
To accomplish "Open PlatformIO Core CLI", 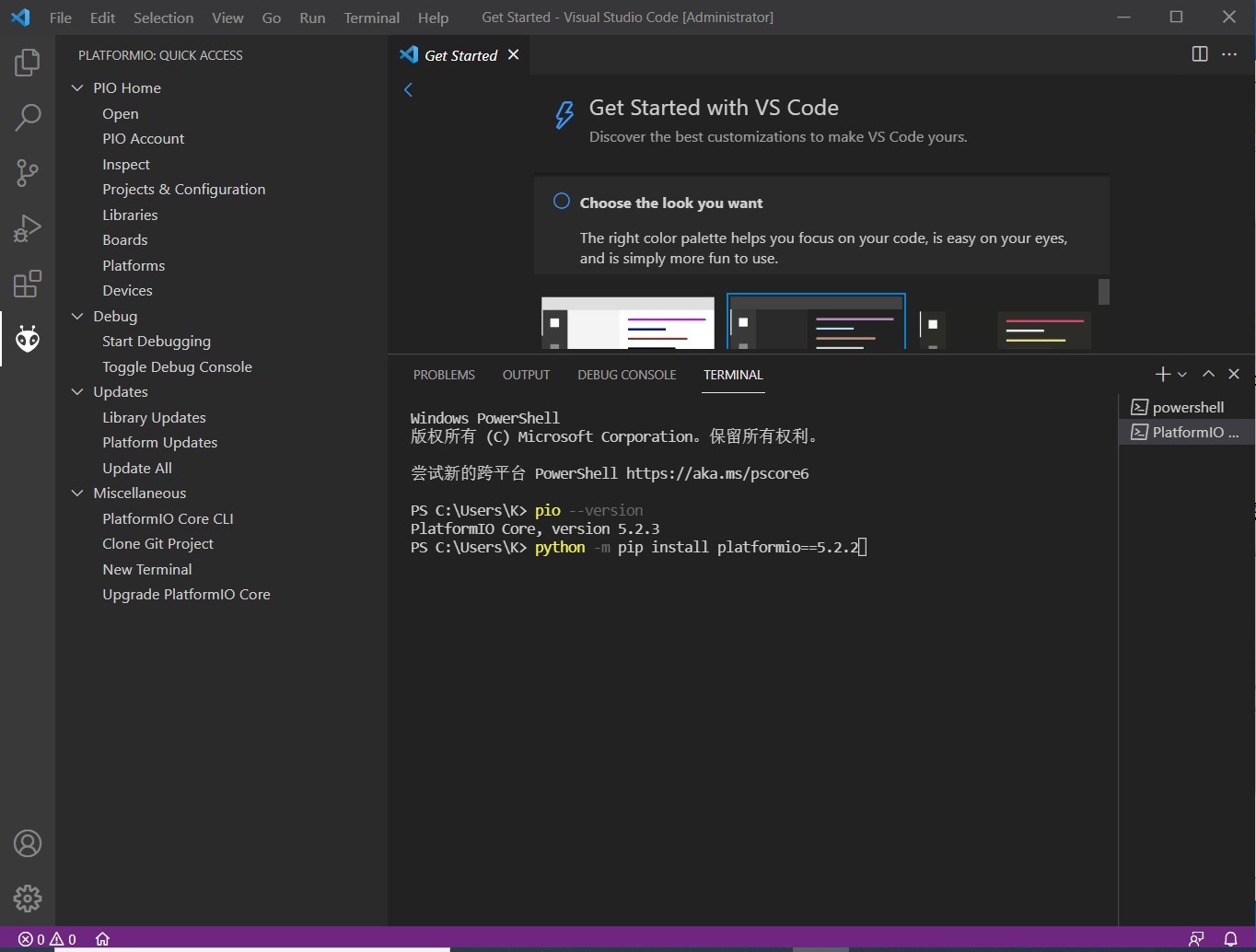I will click(168, 518).
